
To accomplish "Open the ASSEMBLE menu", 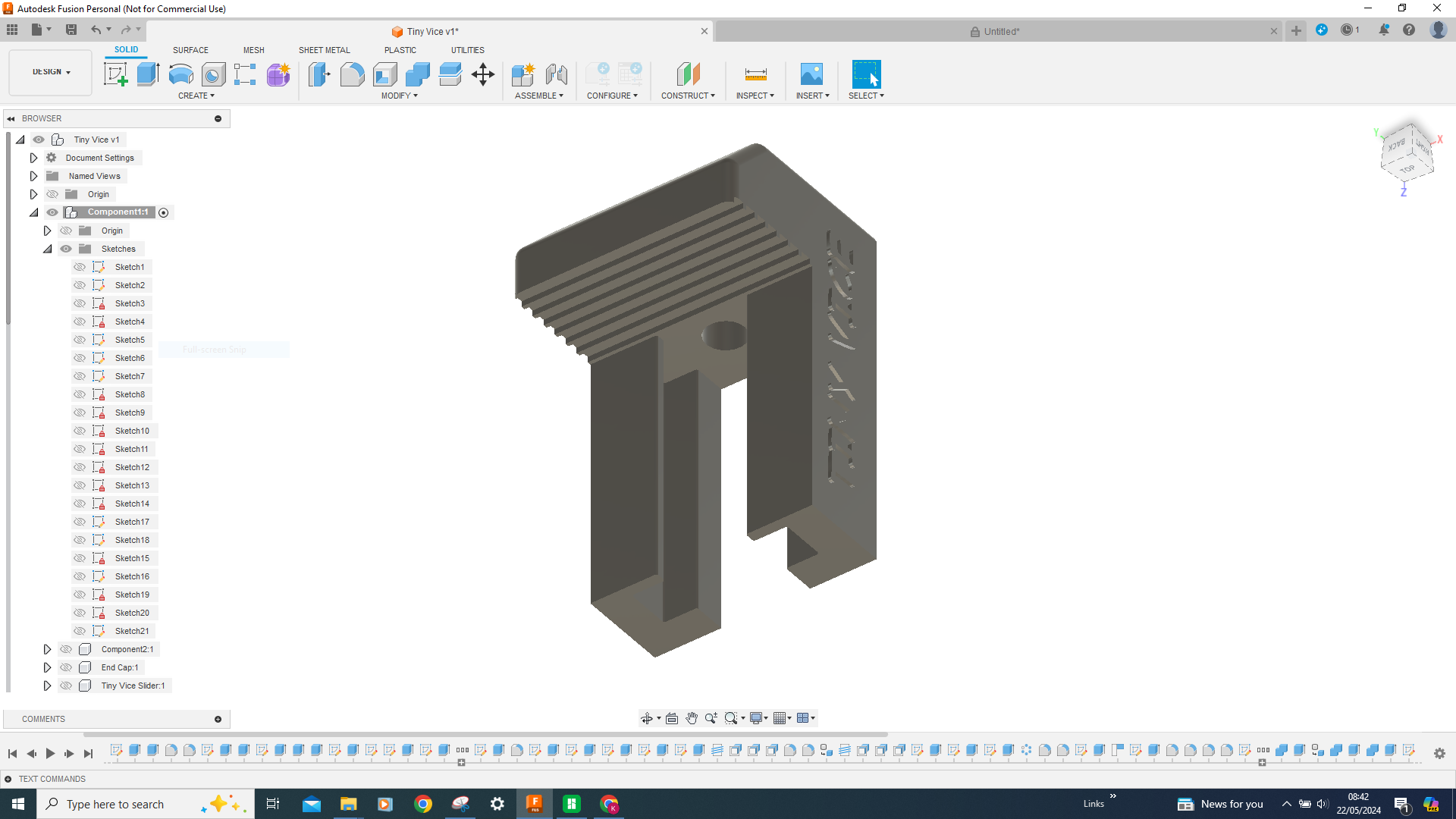I will 539,96.
